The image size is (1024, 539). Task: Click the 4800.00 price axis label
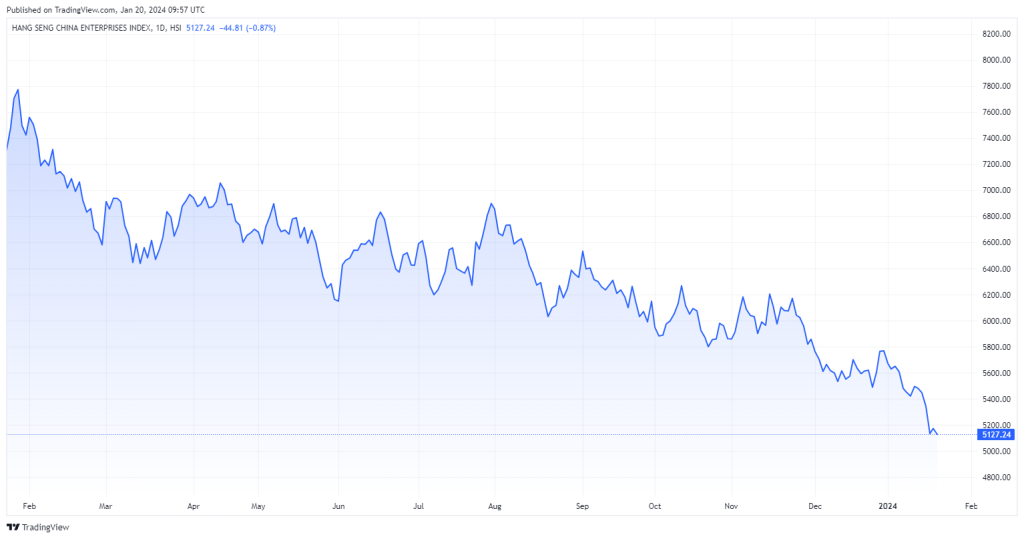coord(996,478)
